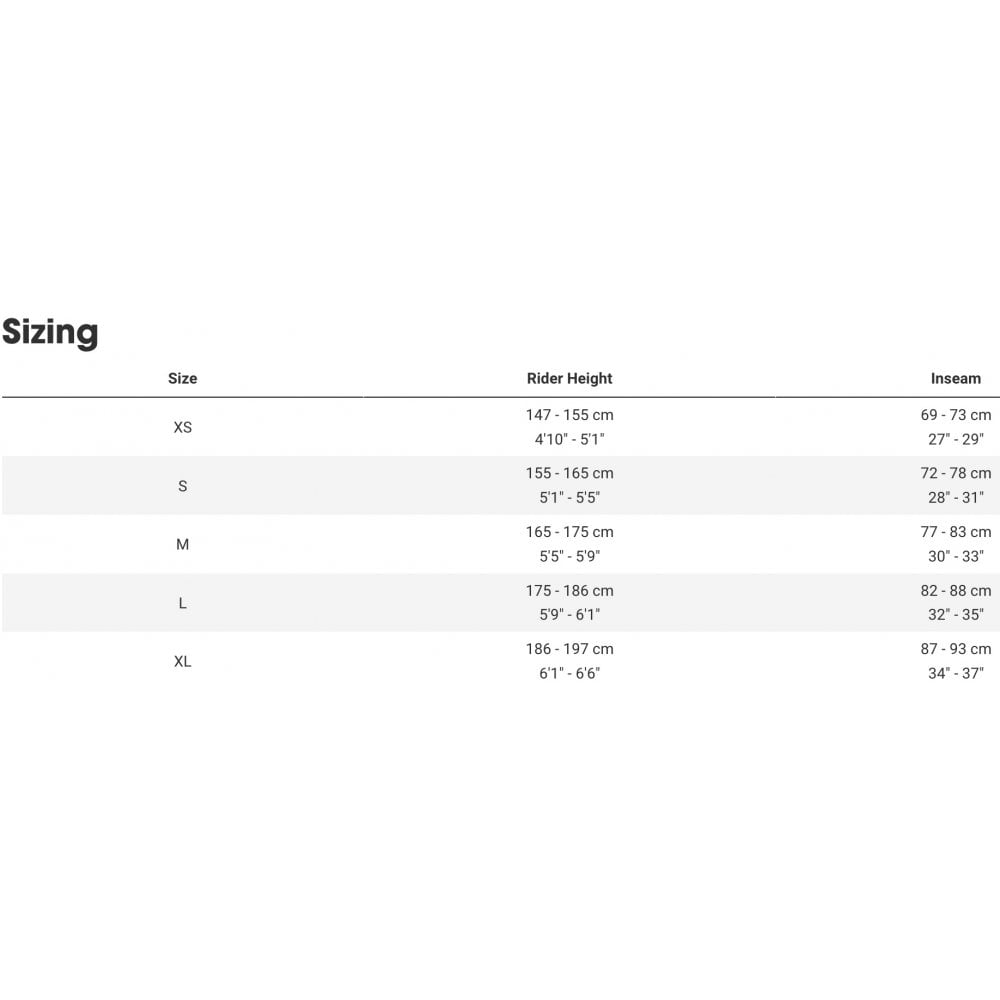The image size is (1000, 1000).
Task: Select the 5'9" - 6'1" height value
Action: pyautogui.click(x=570, y=615)
